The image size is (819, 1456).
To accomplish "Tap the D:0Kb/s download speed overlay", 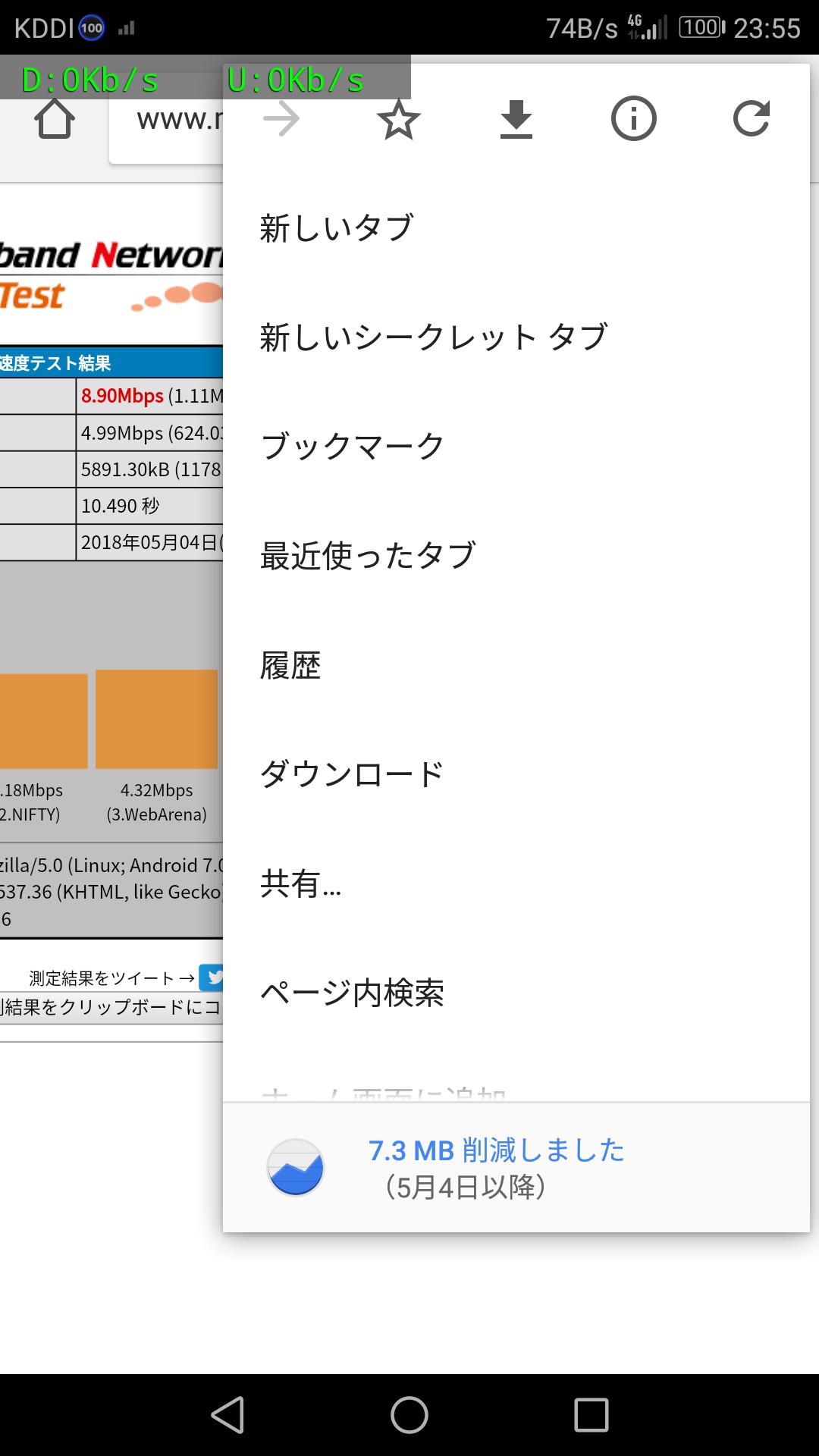I will [90, 80].
